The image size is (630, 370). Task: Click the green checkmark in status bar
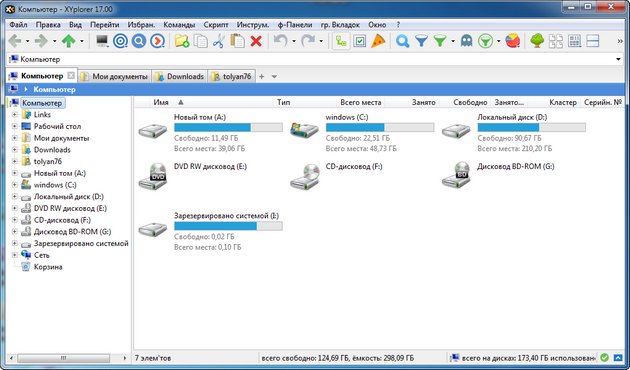pyautogui.click(x=604, y=357)
